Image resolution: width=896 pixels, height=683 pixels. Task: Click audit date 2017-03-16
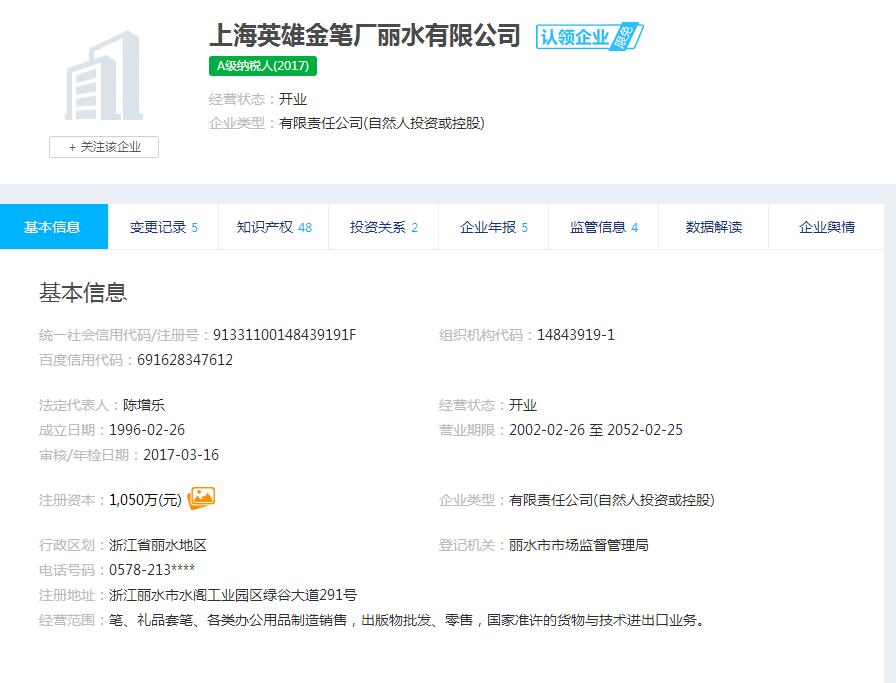click(x=181, y=455)
